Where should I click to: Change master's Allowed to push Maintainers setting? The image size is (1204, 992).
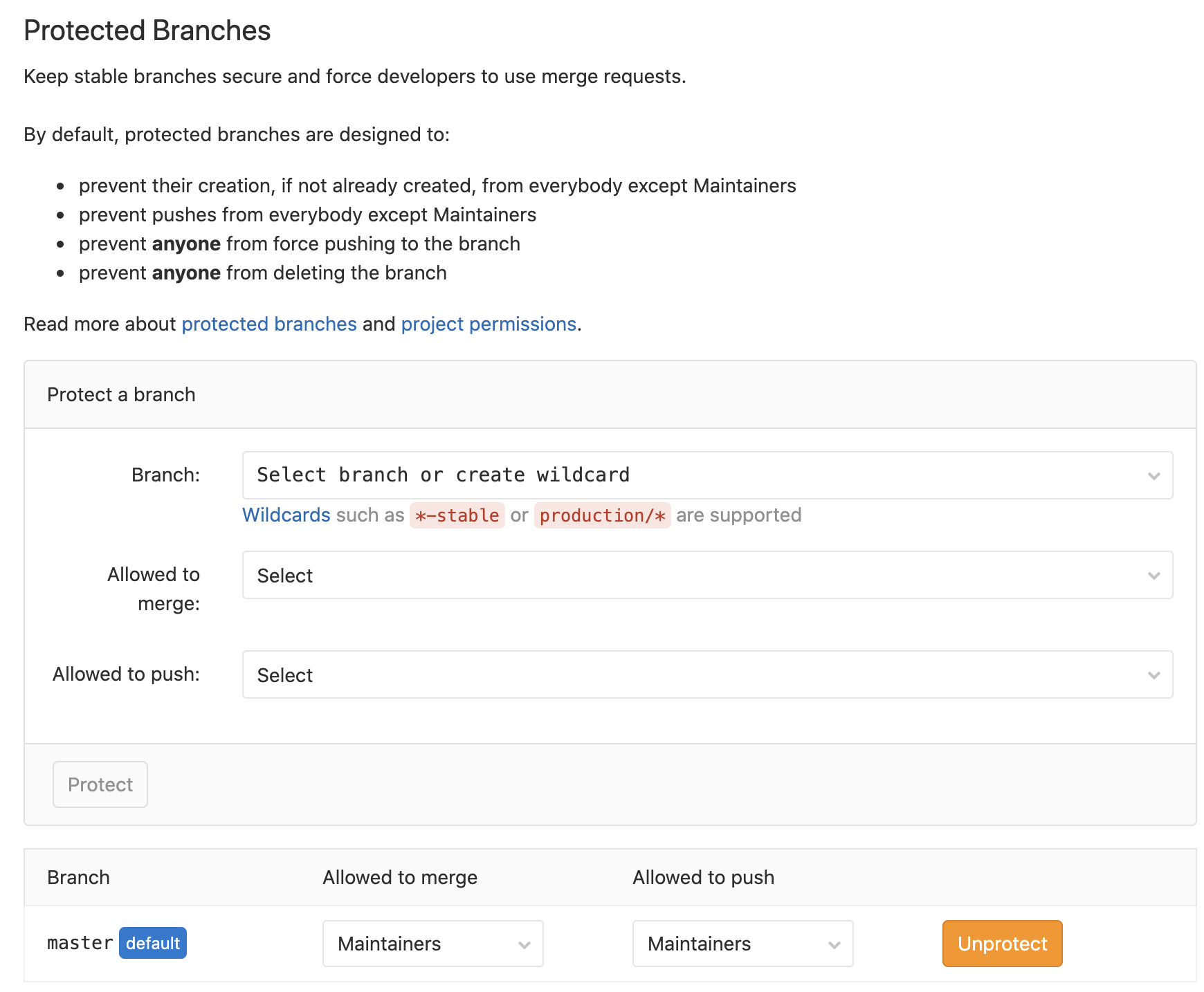pos(742,944)
